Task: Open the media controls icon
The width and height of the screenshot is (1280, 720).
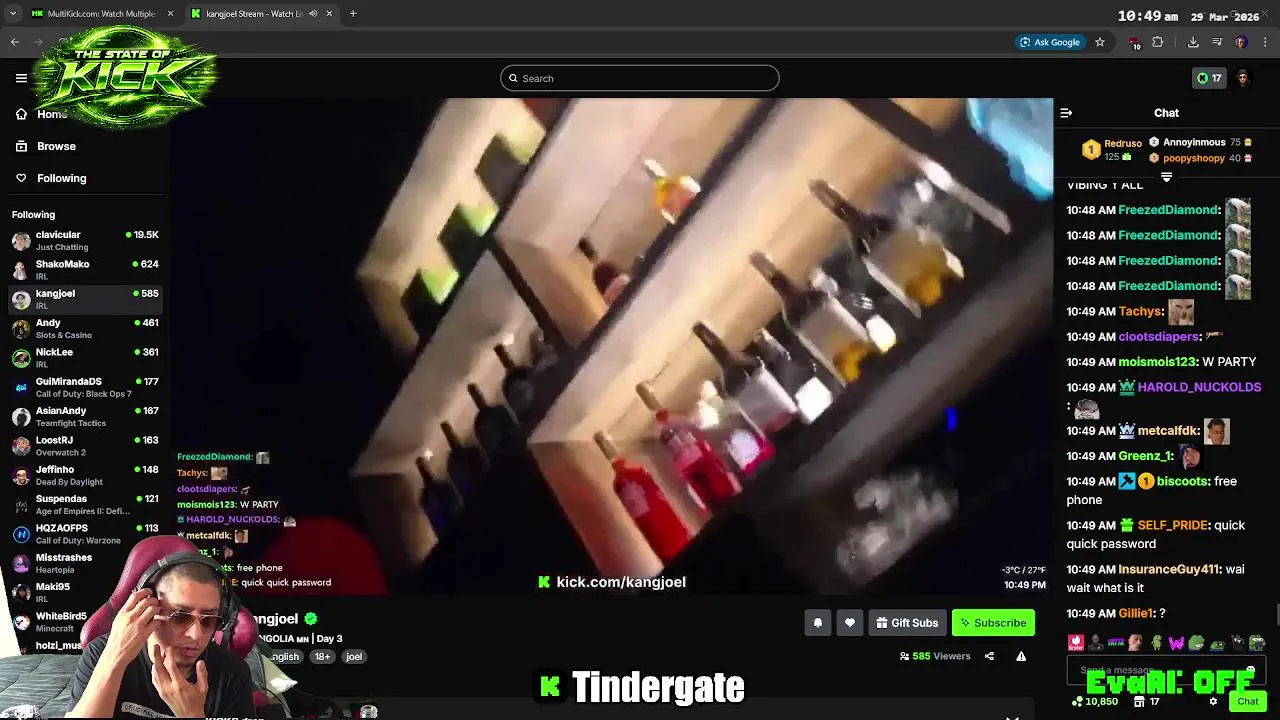Action: tap(1217, 42)
